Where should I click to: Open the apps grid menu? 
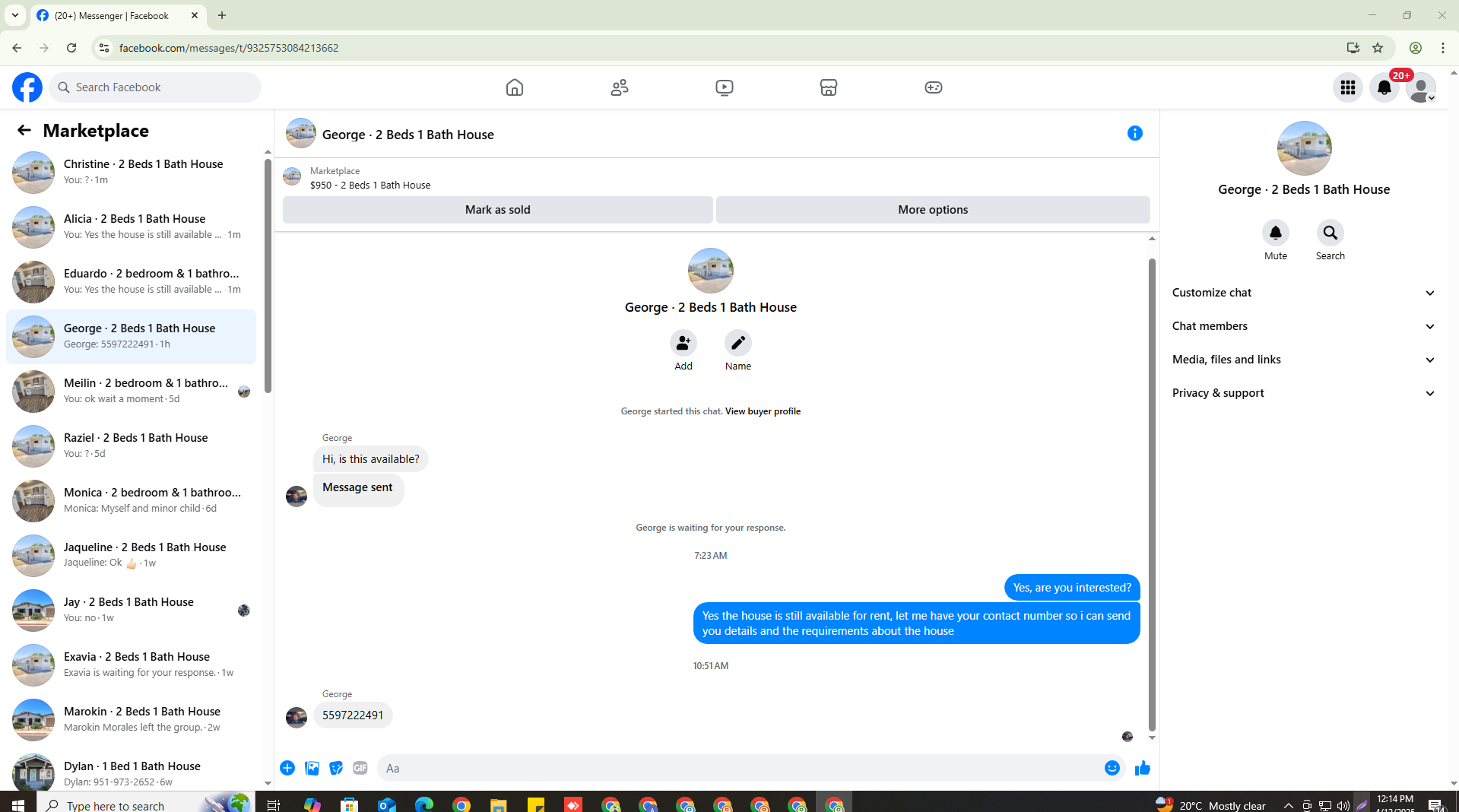pyautogui.click(x=1348, y=87)
